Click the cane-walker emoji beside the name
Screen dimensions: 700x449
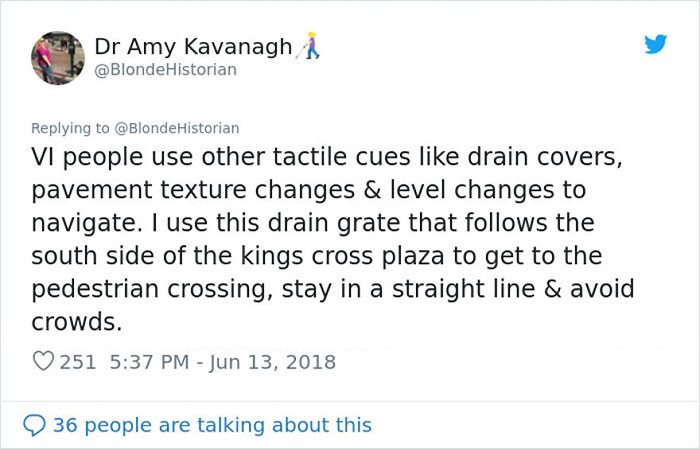(310, 47)
